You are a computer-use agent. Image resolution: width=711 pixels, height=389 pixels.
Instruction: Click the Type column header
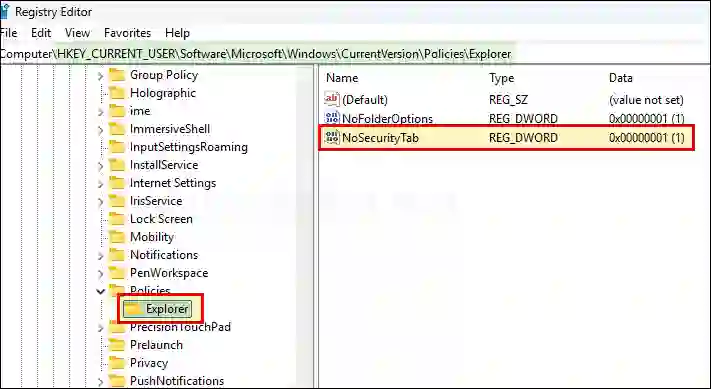pos(502,78)
